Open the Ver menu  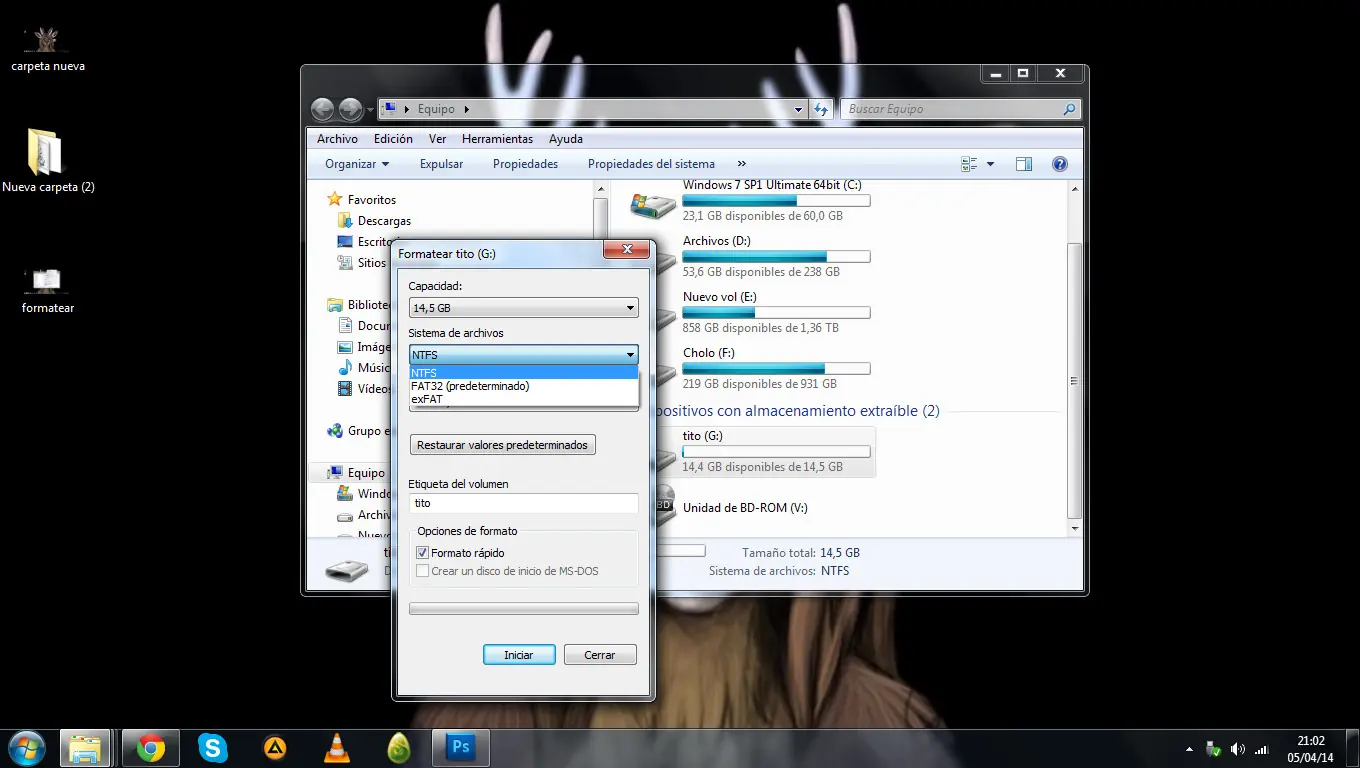[437, 139]
